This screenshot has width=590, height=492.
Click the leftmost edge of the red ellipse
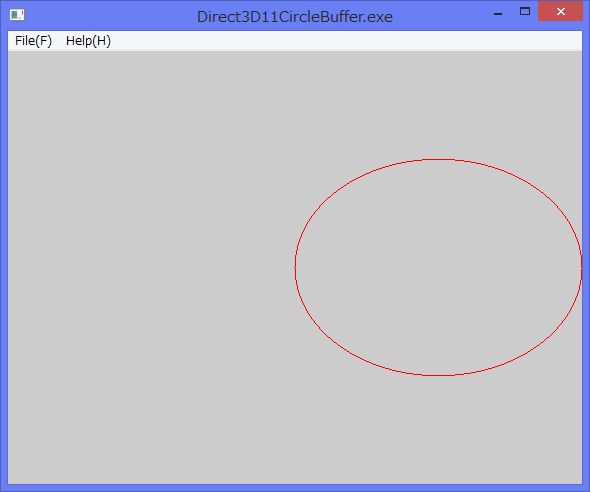point(295,267)
